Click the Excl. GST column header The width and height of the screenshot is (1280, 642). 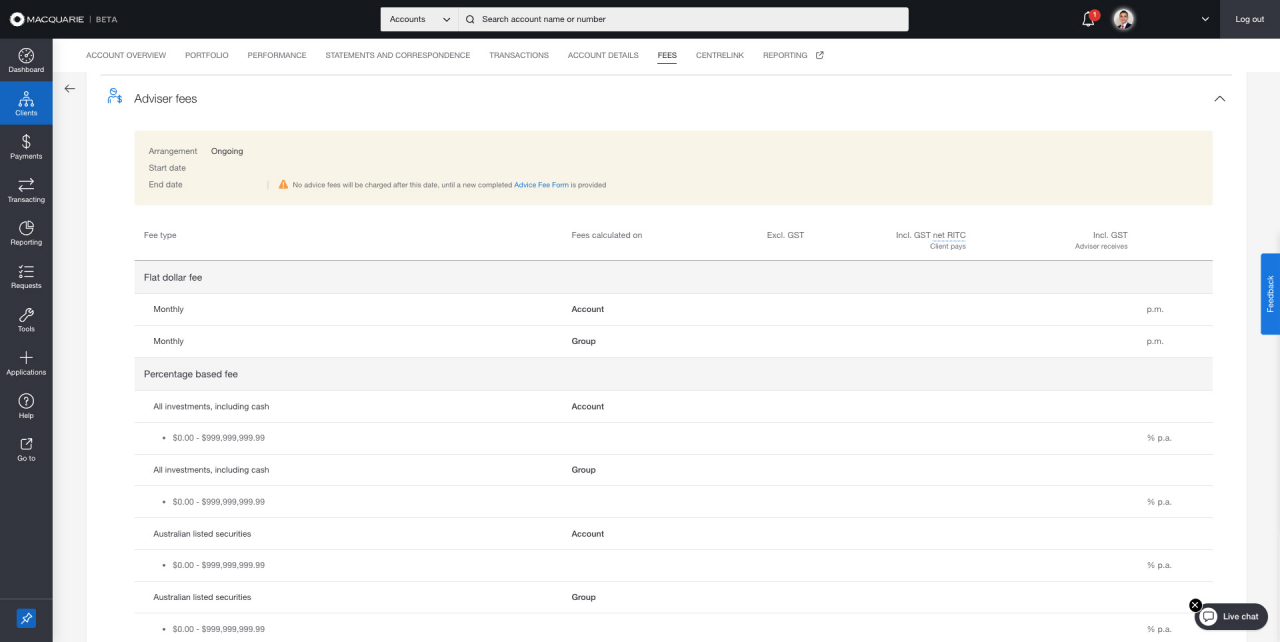(x=785, y=235)
